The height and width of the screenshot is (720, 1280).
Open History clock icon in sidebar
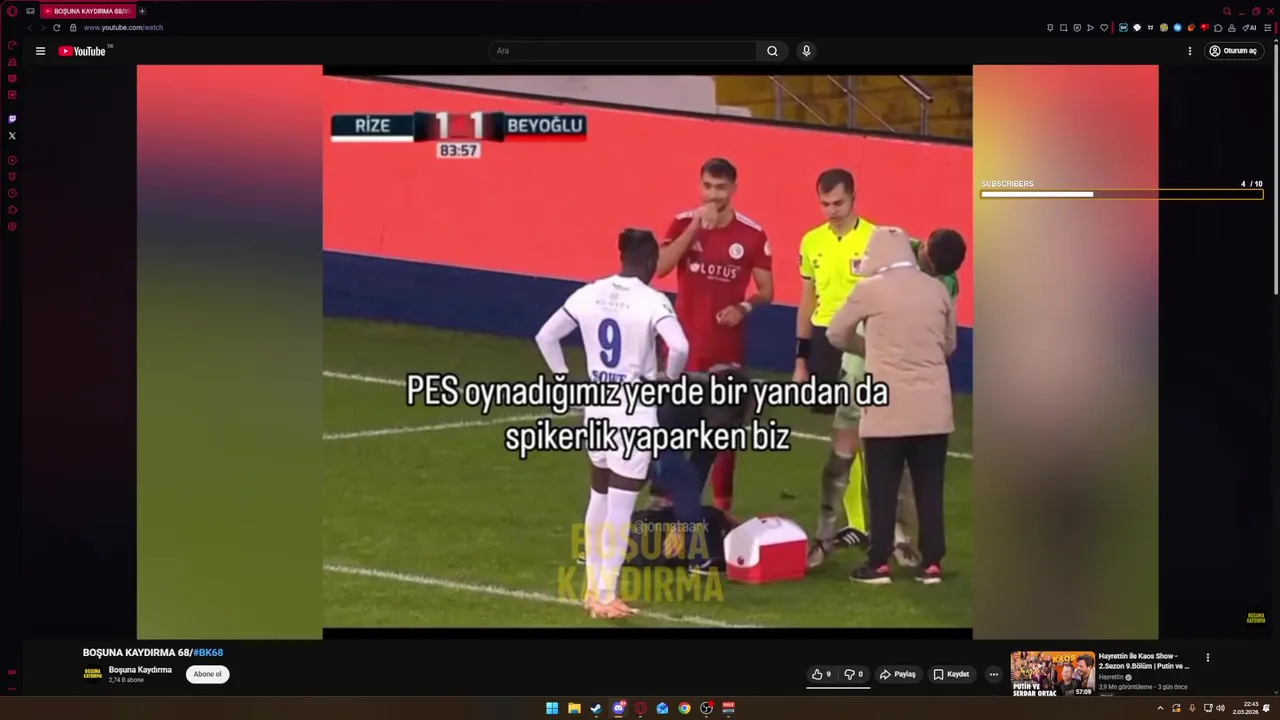[x=12, y=193]
